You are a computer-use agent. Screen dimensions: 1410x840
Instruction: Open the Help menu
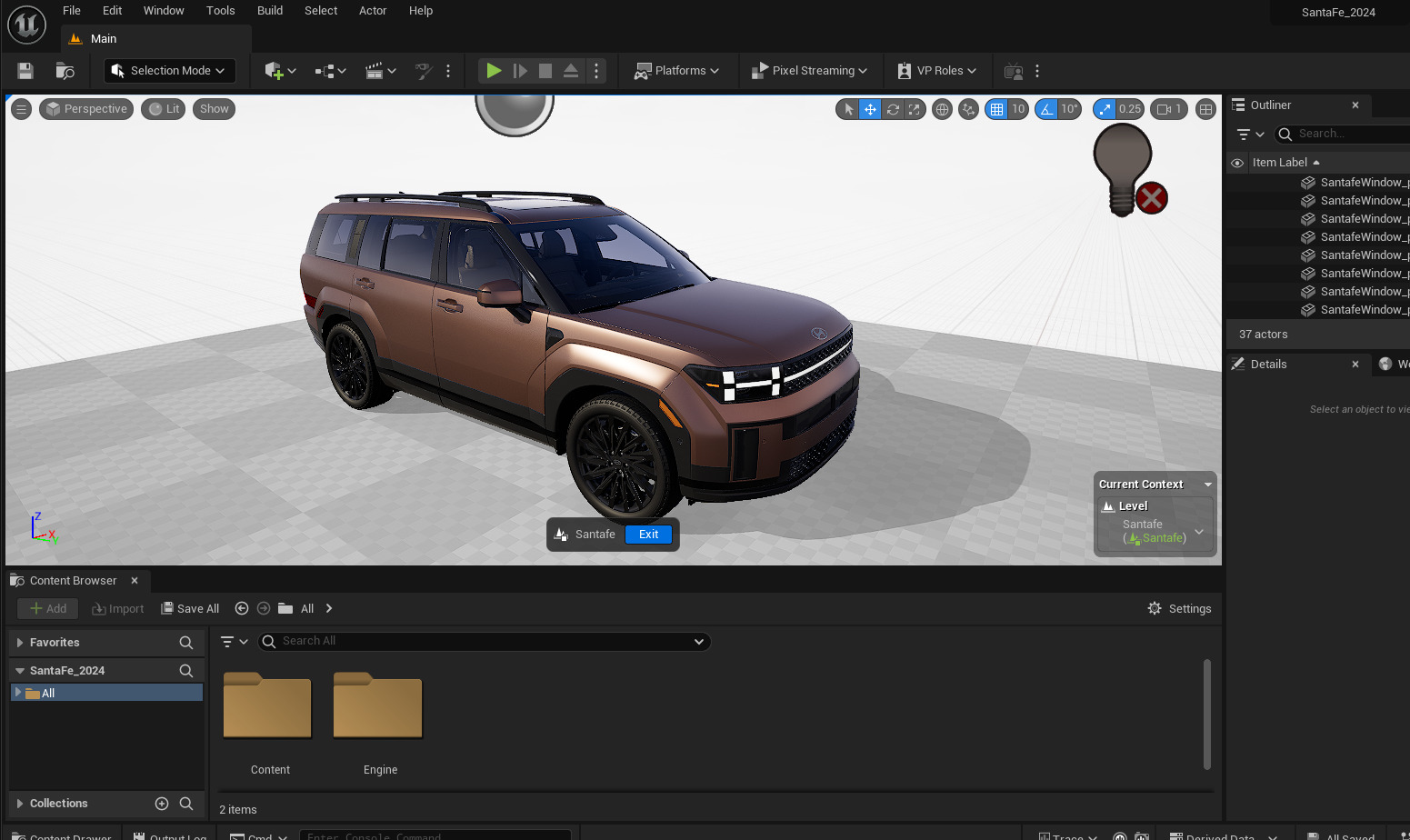click(x=421, y=11)
